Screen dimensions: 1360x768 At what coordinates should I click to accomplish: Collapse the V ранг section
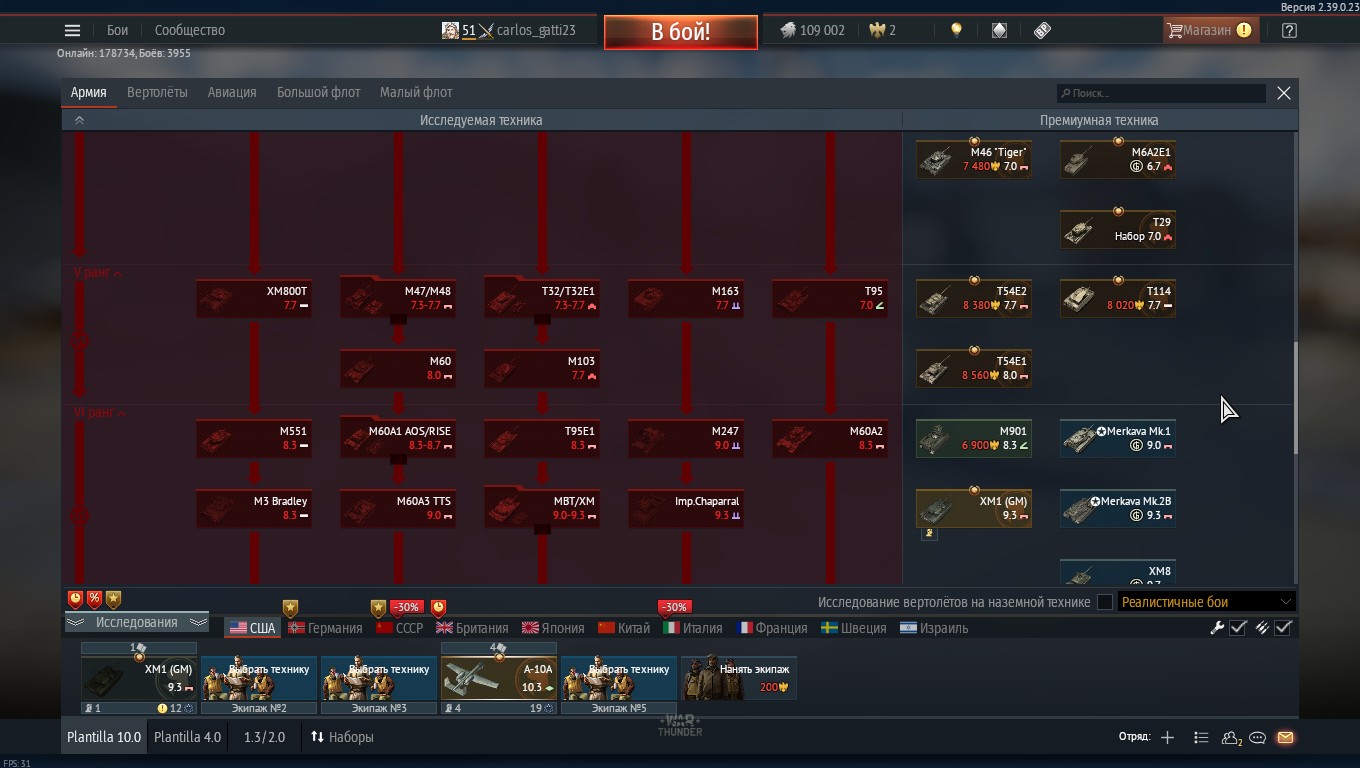[98, 272]
